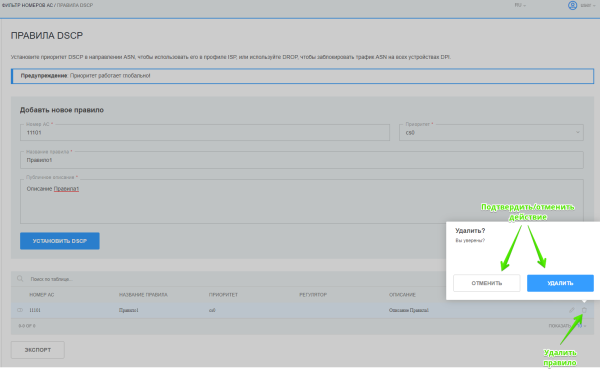Toggle the eye icon in row 11101
This screenshot has height=370, width=600.
click(20, 310)
